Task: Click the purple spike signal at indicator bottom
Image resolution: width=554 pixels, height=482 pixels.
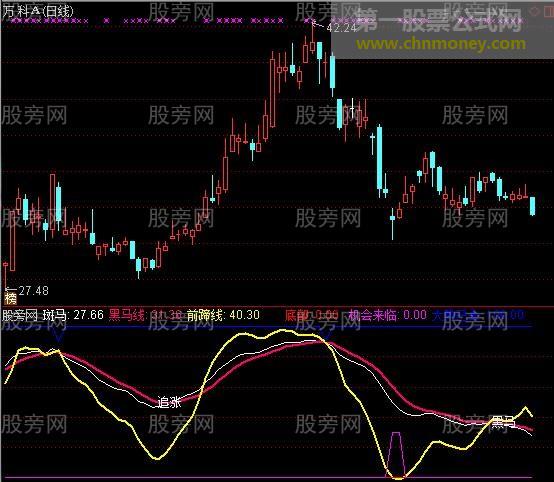Action: (x=396, y=454)
